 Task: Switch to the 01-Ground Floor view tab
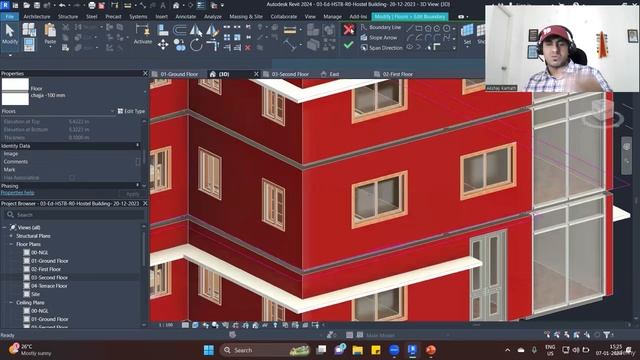pos(179,74)
